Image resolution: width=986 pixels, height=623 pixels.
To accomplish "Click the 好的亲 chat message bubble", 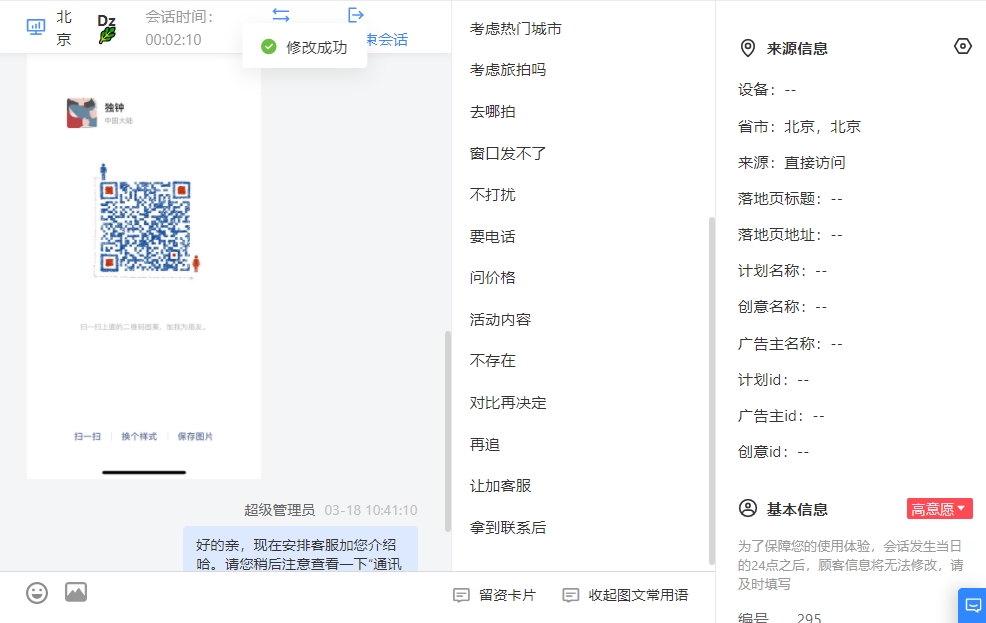I will 301,549.
